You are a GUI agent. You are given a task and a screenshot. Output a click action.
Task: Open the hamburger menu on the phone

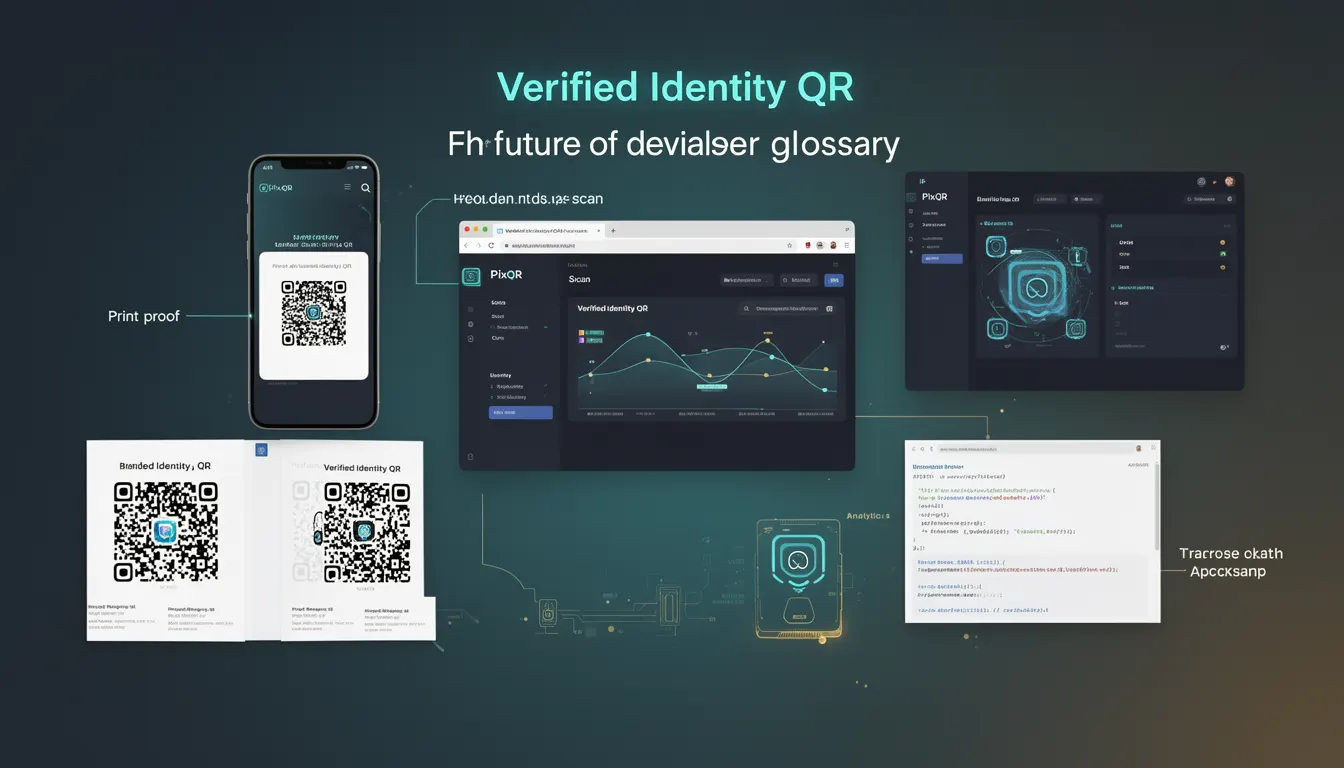point(347,187)
